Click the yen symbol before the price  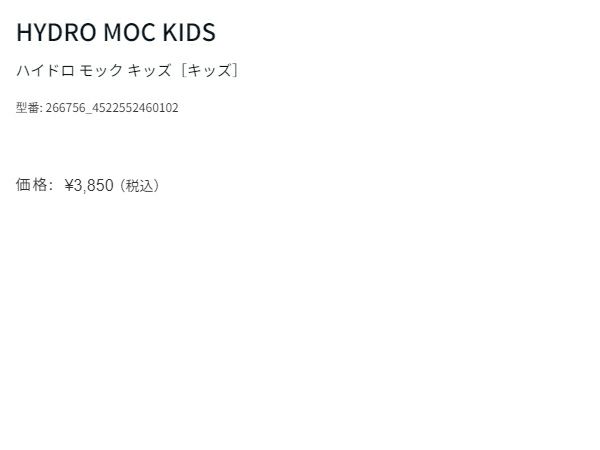pos(70,185)
